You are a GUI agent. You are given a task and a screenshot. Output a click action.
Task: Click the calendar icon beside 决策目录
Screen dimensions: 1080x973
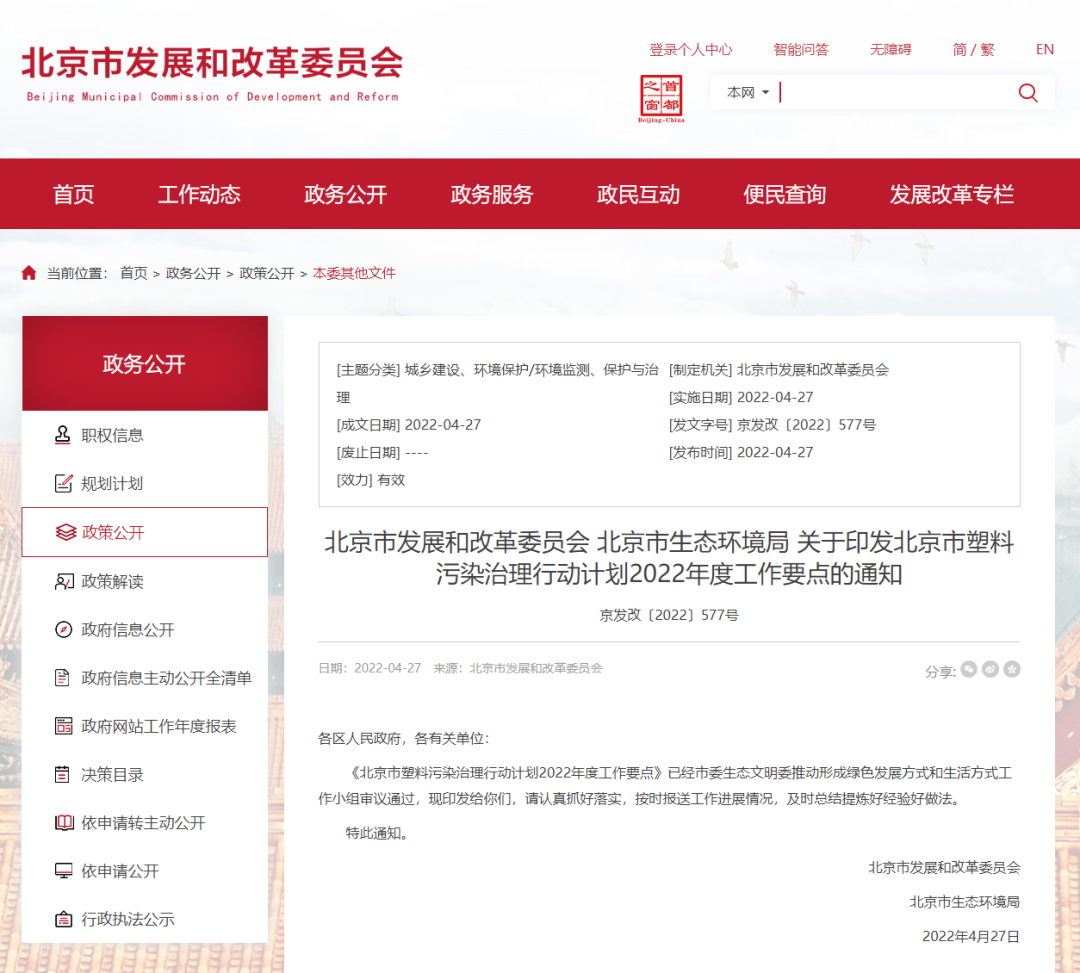(x=64, y=774)
